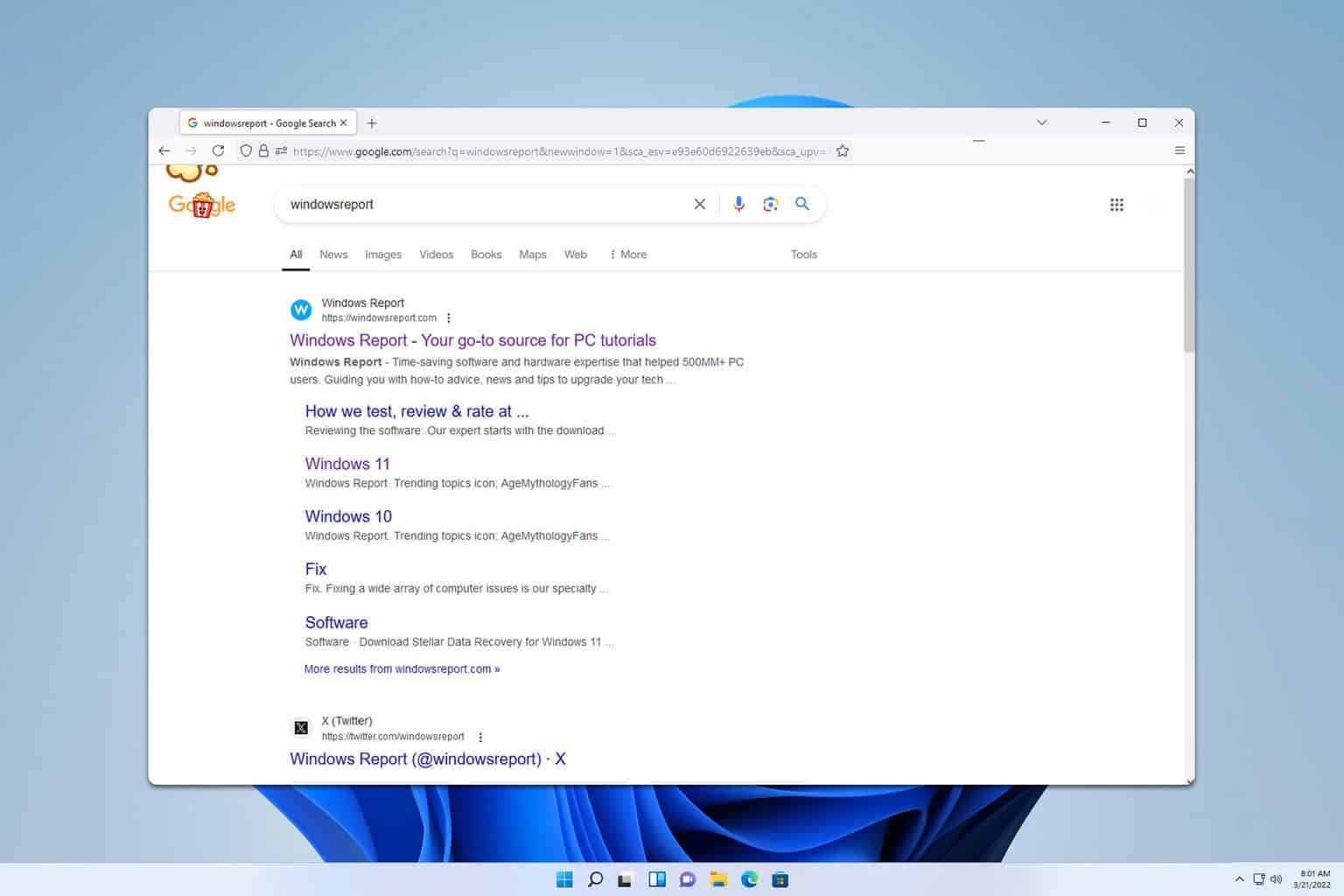1344x896 pixels.
Task: Open 'Windows Report (@windowsreport) · X' result
Action: (428, 759)
